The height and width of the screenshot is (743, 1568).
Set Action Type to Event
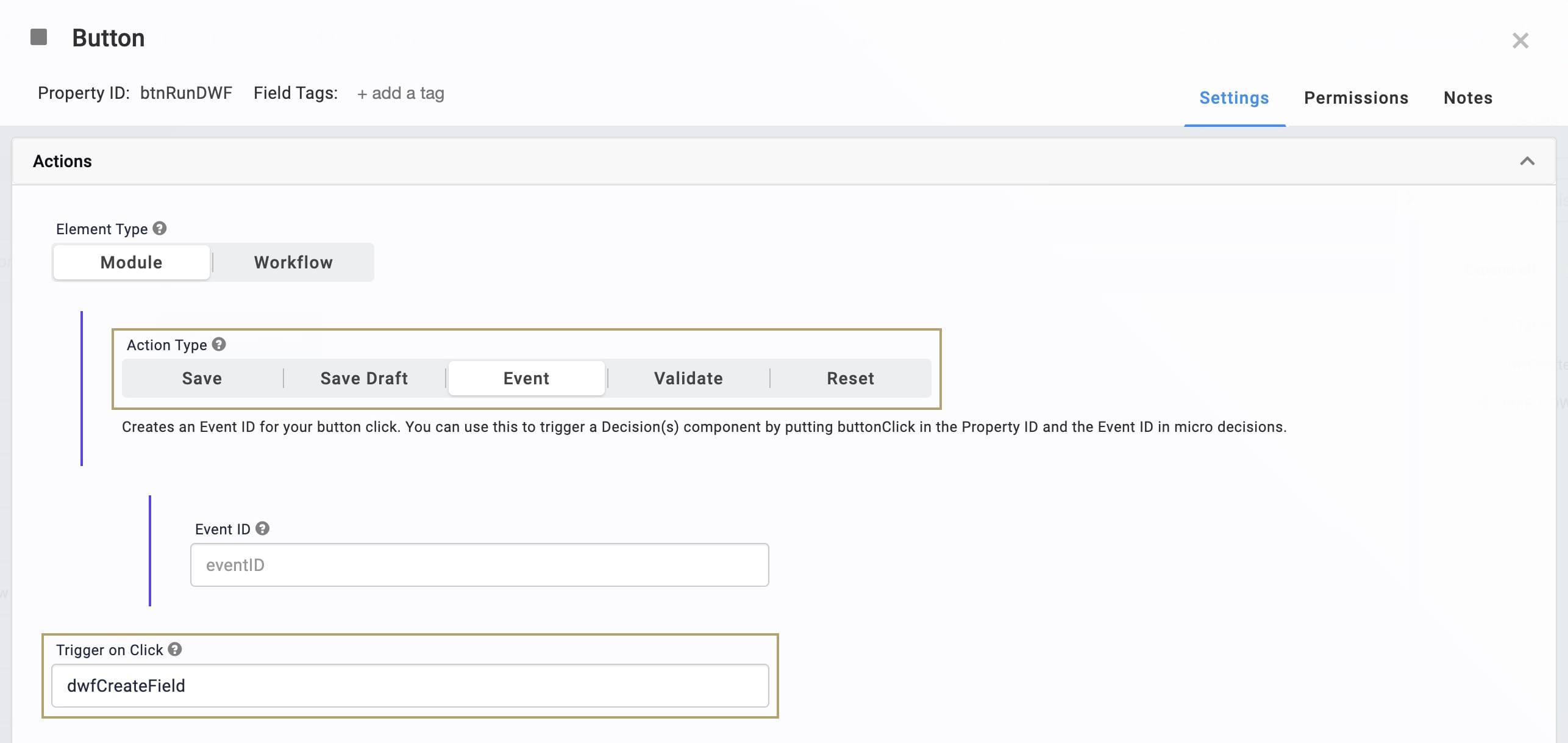(x=527, y=378)
